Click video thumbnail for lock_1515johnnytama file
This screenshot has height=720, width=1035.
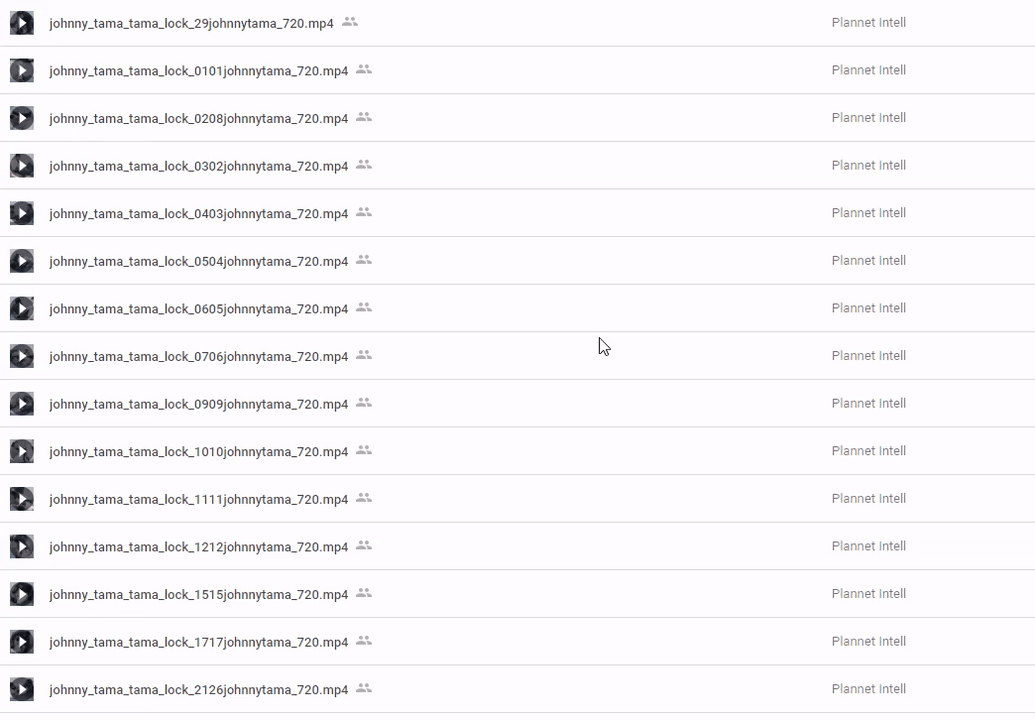click(22, 594)
